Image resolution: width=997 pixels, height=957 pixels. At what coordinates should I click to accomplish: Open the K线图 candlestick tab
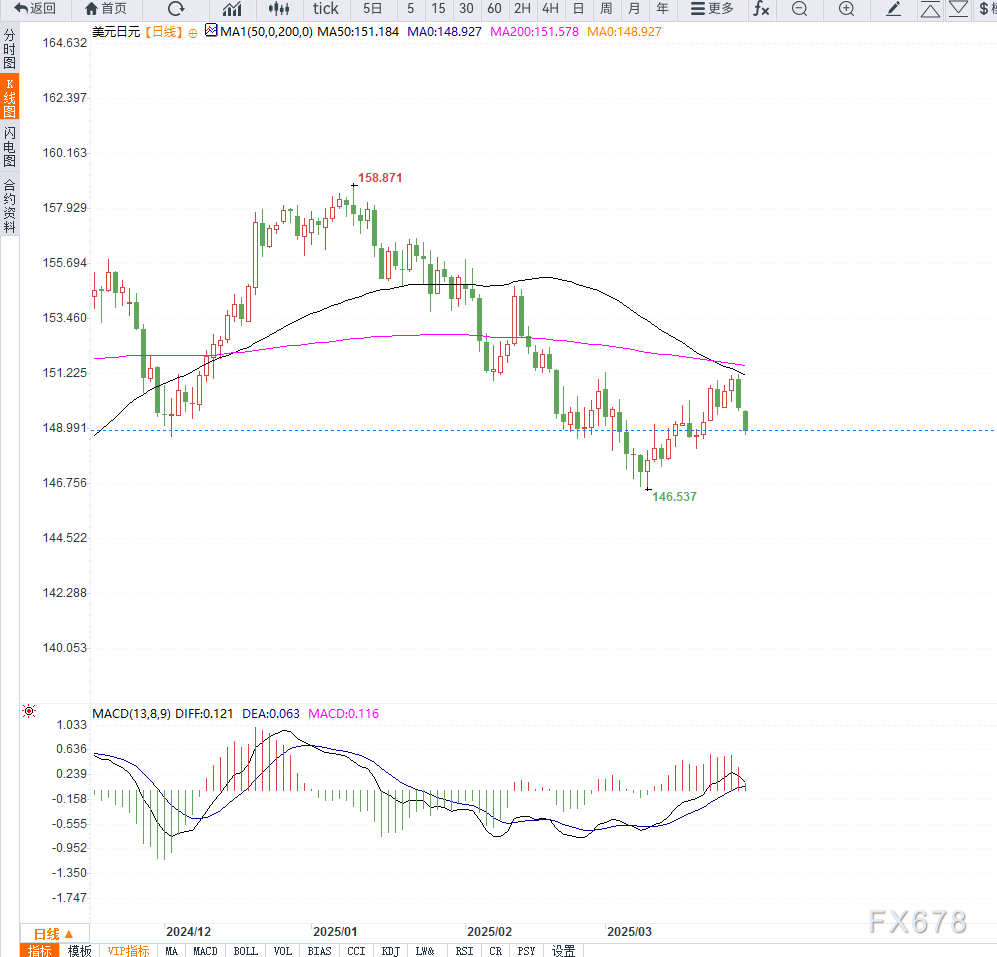[x=10, y=97]
